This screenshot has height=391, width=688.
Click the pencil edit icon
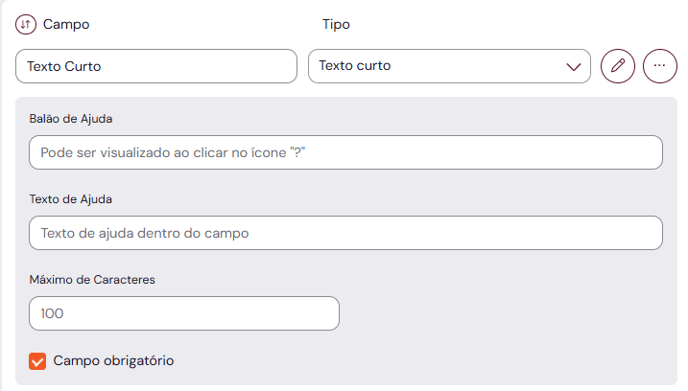[617, 66]
